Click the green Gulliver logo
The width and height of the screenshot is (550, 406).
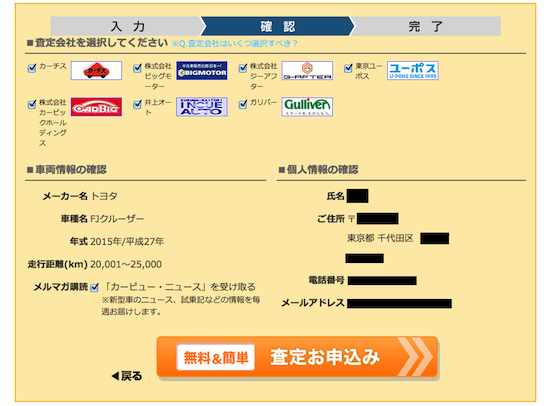pyautogui.click(x=307, y=107)
